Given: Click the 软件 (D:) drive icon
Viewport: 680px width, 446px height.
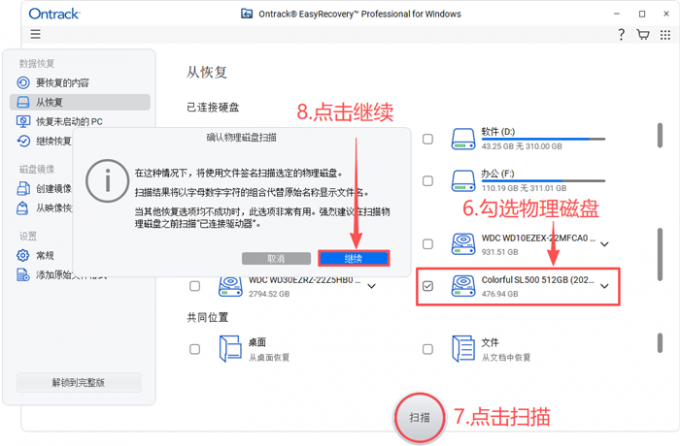Looking at the screenshot, I should click(463, 139).
